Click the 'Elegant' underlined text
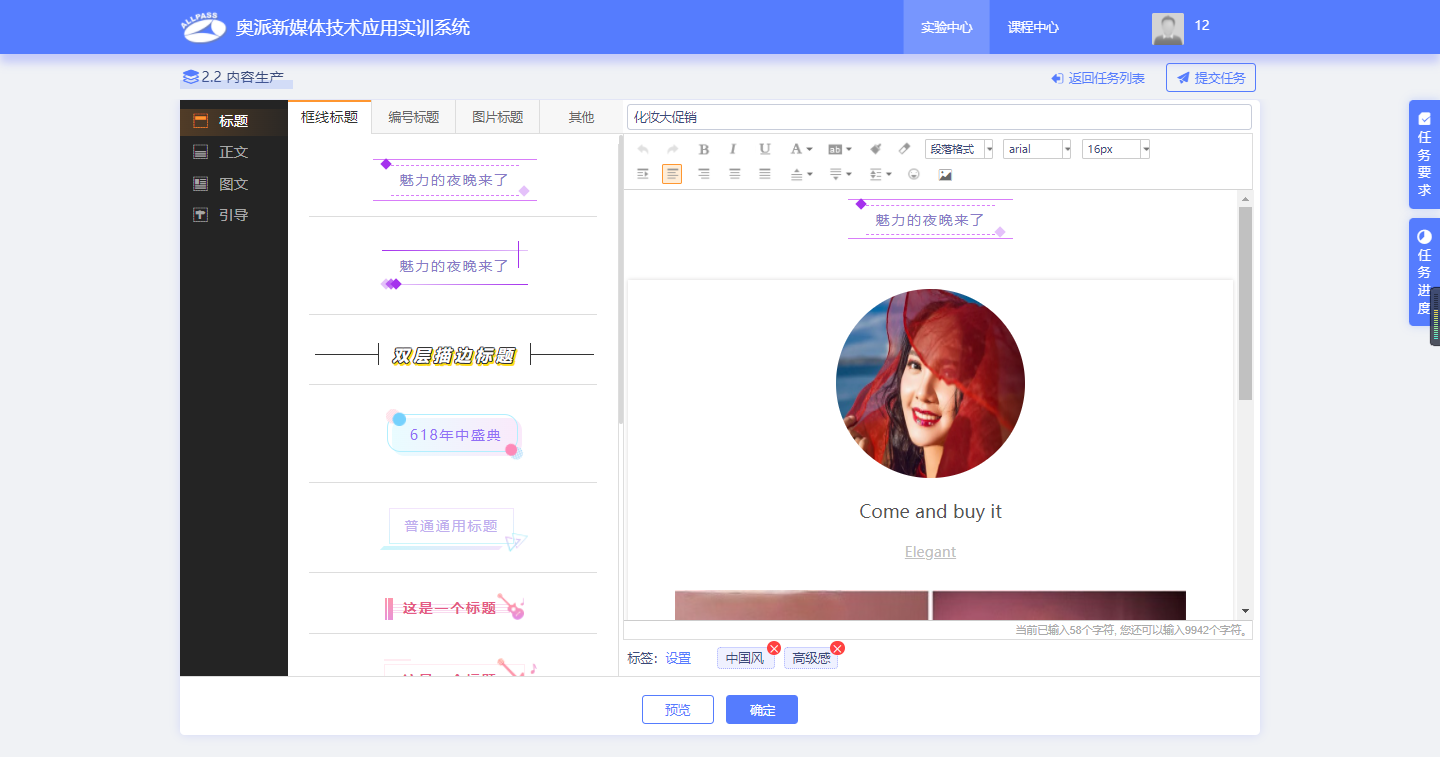The height and width of the screenshot is (757, 1440). coord(930,552)
